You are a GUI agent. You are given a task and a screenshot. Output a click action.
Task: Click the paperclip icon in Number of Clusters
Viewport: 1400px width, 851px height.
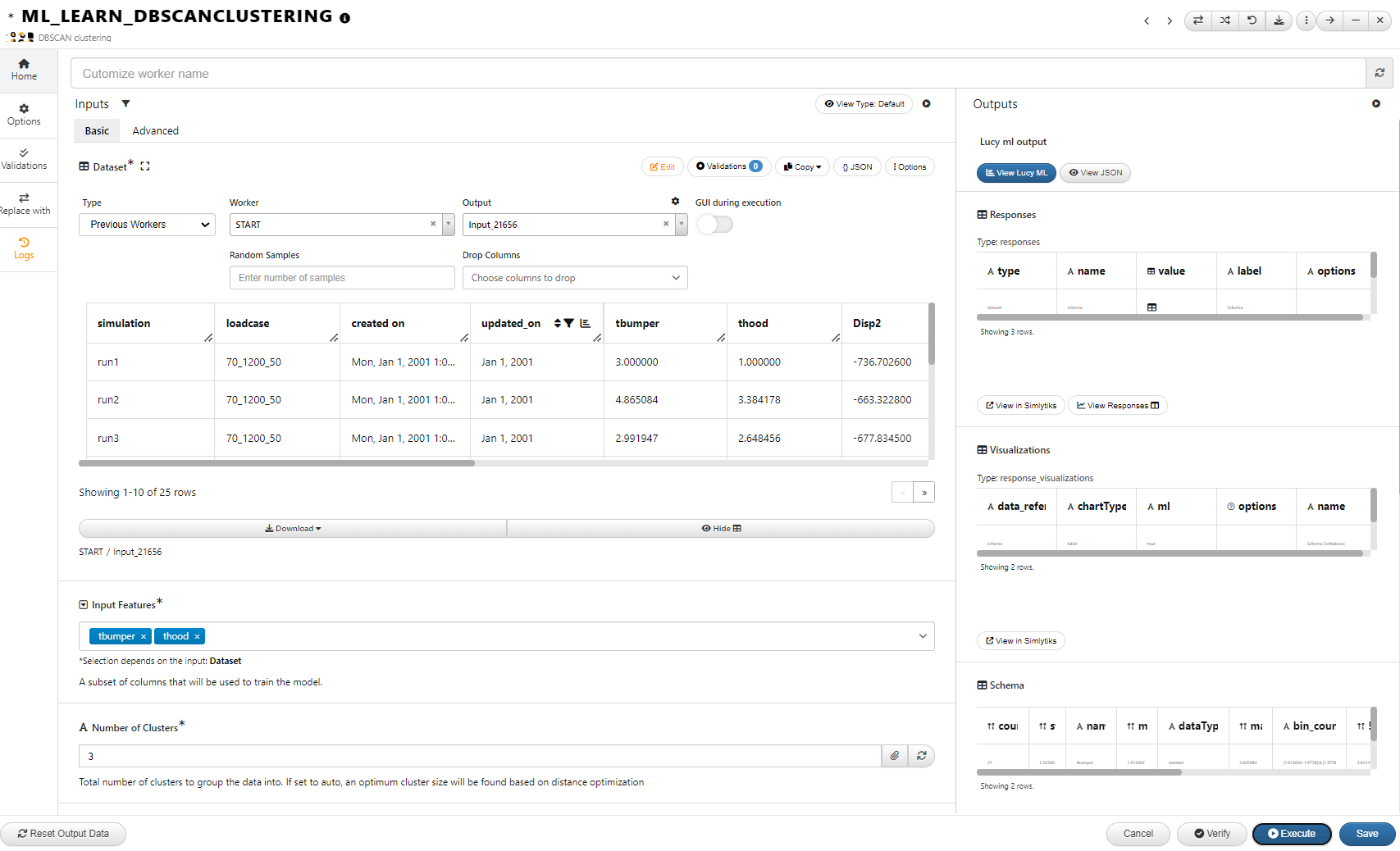pos(895,756)
